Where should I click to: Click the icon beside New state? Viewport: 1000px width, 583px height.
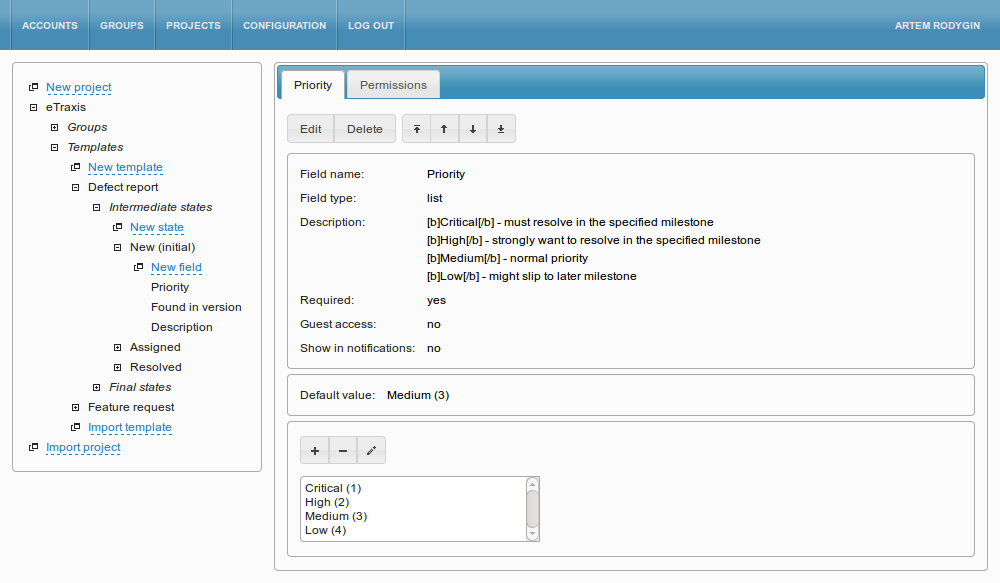click(118, 227)
